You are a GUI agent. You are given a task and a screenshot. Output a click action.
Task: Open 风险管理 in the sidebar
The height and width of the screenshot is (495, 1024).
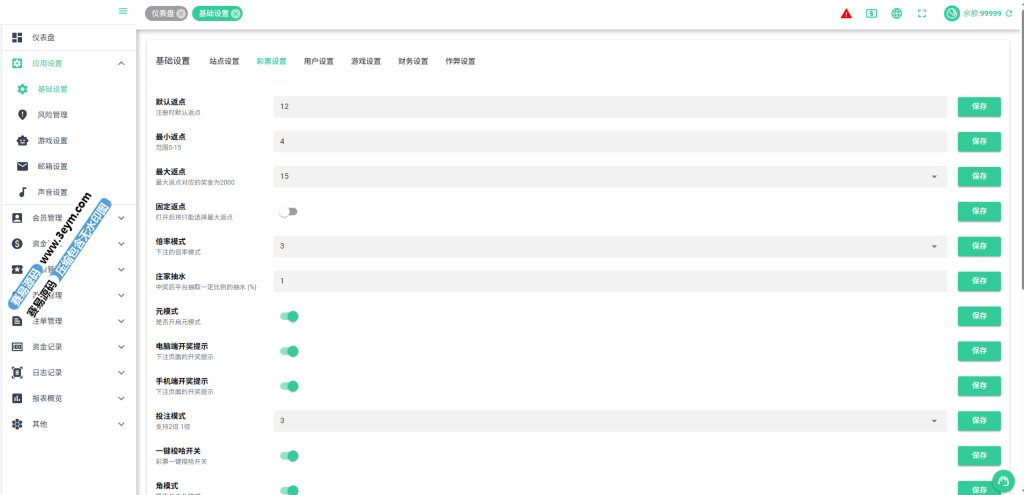click(52, 114)
